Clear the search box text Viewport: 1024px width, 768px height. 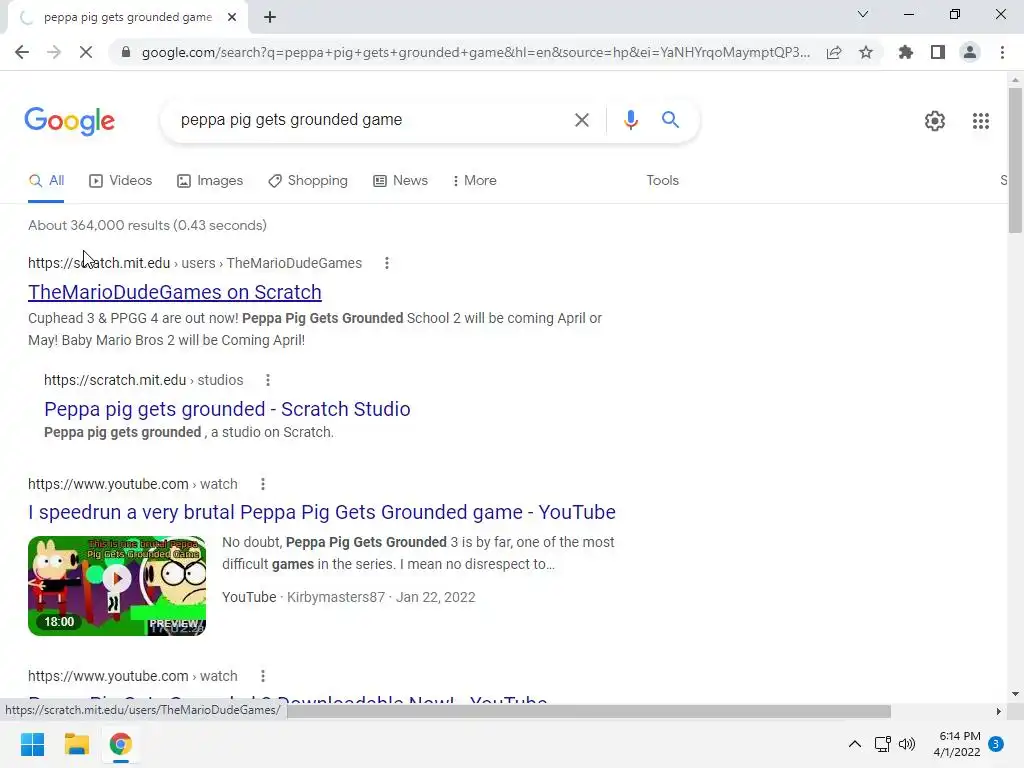pos(581,120)
